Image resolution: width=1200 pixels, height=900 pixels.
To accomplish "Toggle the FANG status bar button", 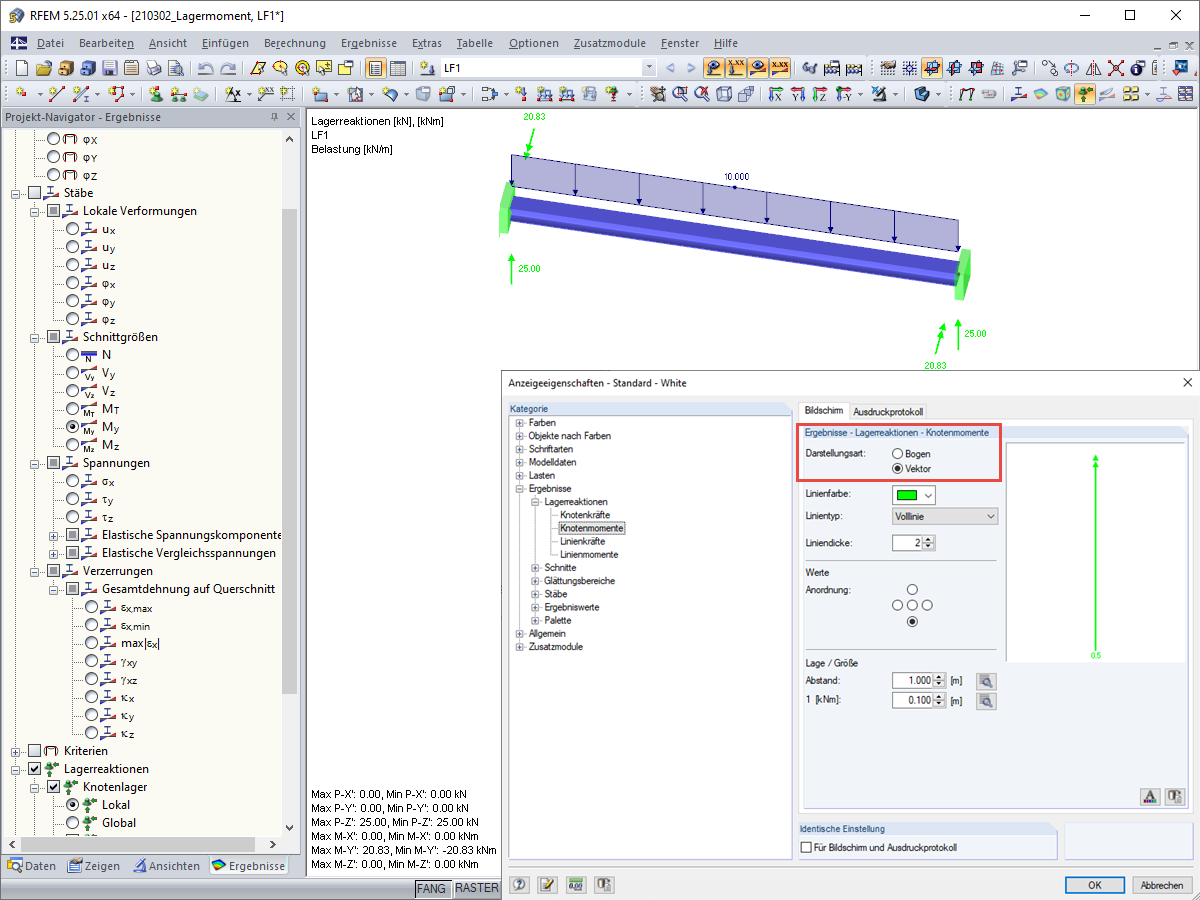I will point(432,888).
